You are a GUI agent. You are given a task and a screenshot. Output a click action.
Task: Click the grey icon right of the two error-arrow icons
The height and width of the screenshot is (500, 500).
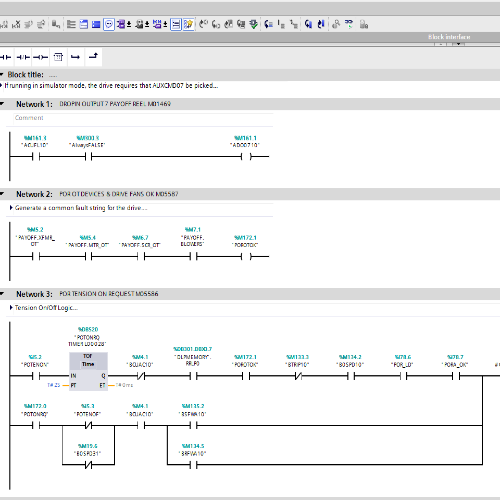pos(228,24)
